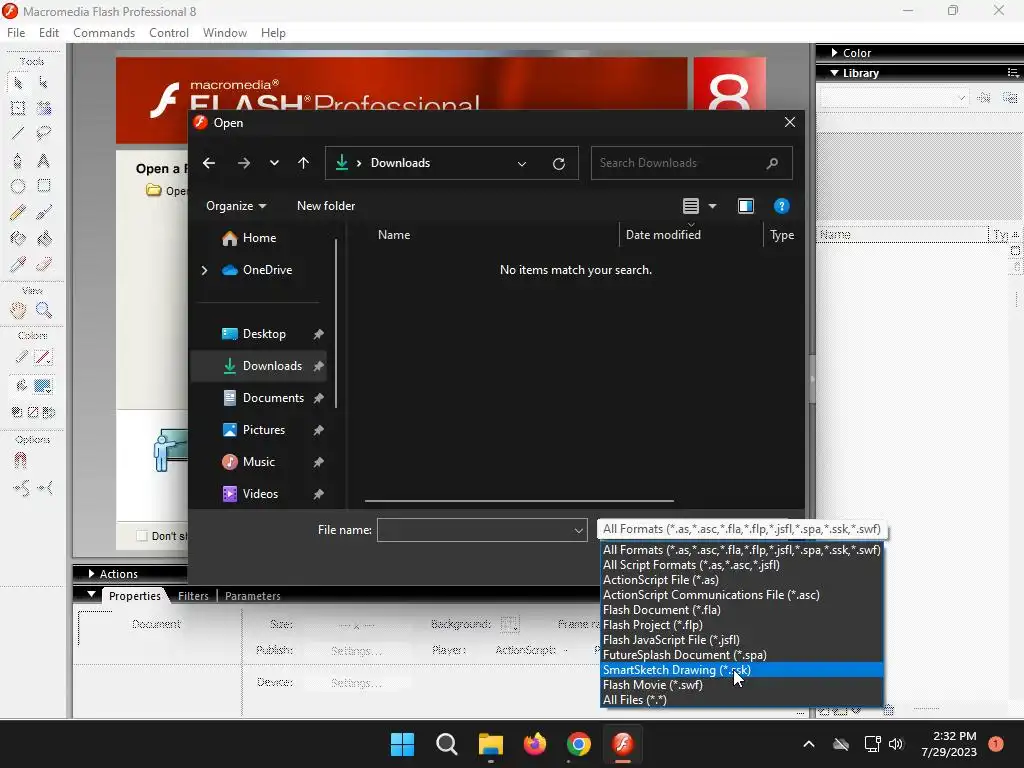Select the Subselection tool
1024x768 pixels.
(44, 83)
